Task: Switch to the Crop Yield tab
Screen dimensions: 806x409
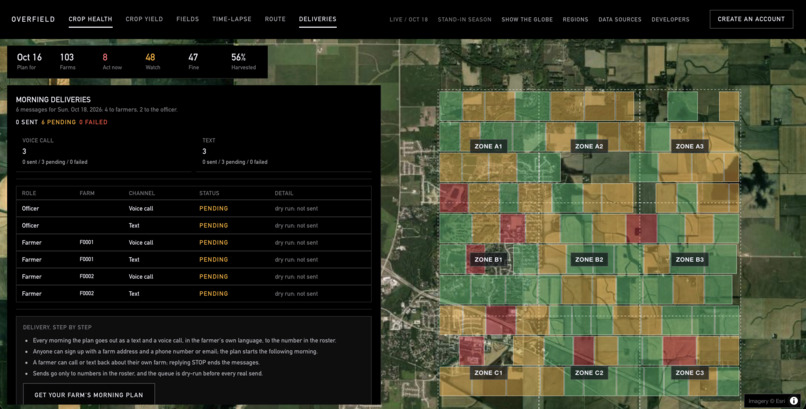Action: tap(144, 19)
